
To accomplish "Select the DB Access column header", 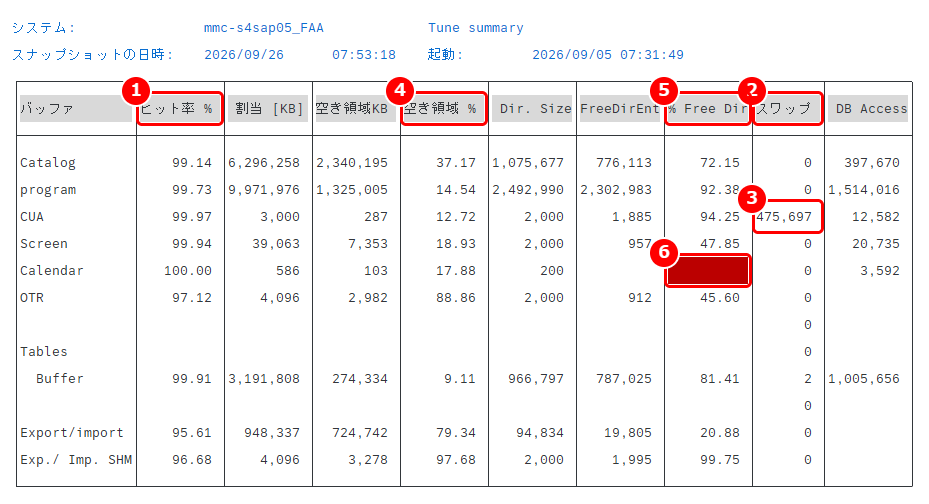I will (868, 108).
